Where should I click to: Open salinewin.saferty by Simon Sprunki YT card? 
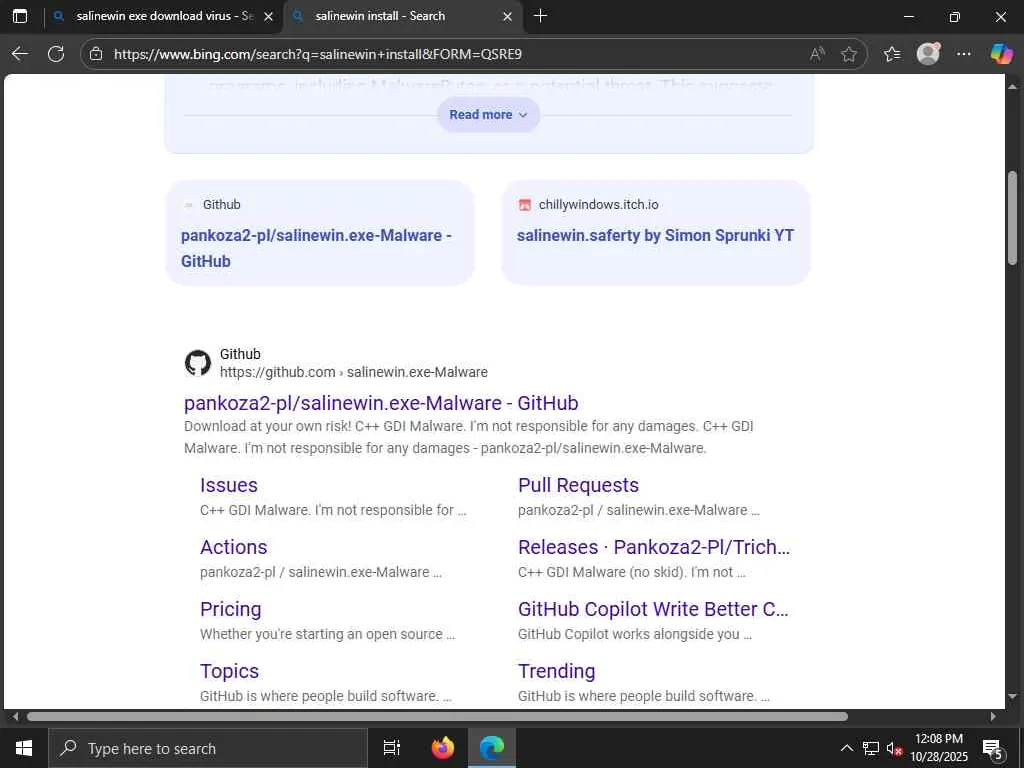click(656, 233)
